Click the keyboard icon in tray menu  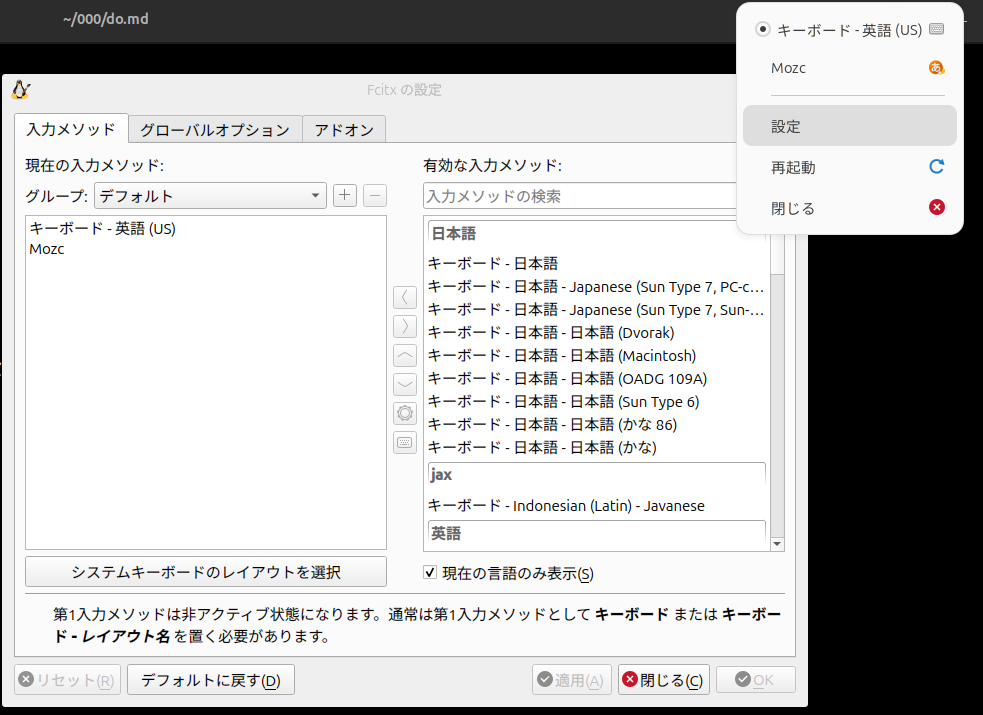pos(937,29)
